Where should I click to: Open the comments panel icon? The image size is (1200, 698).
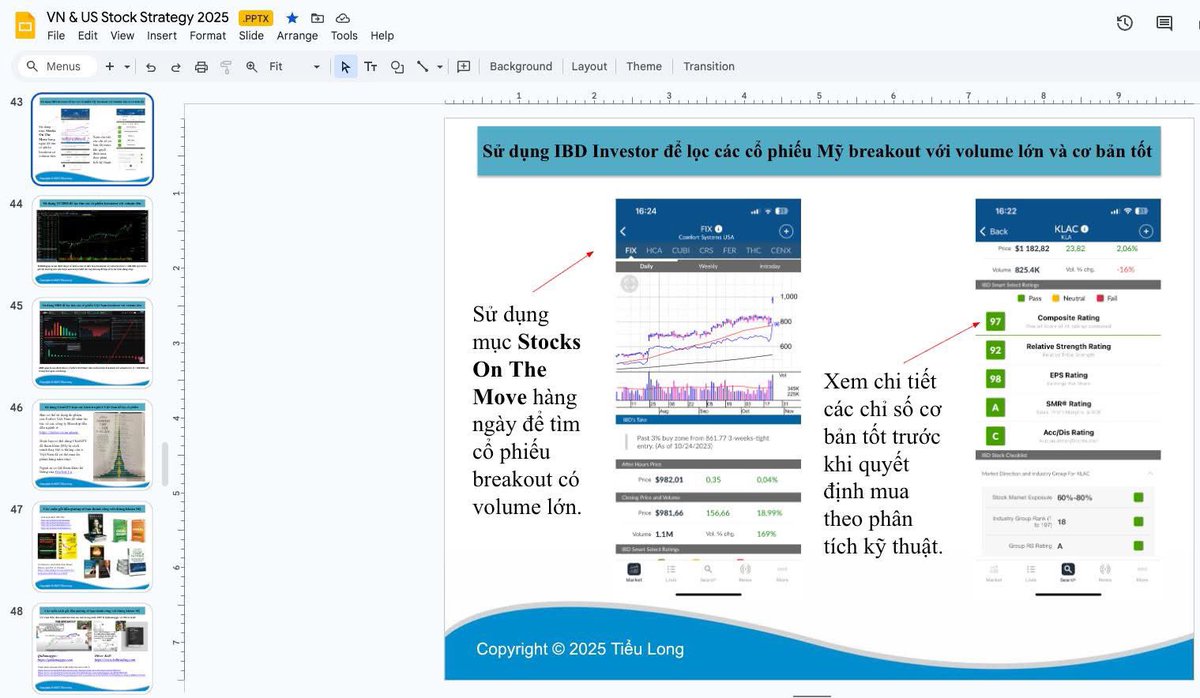pos(1164,23)
